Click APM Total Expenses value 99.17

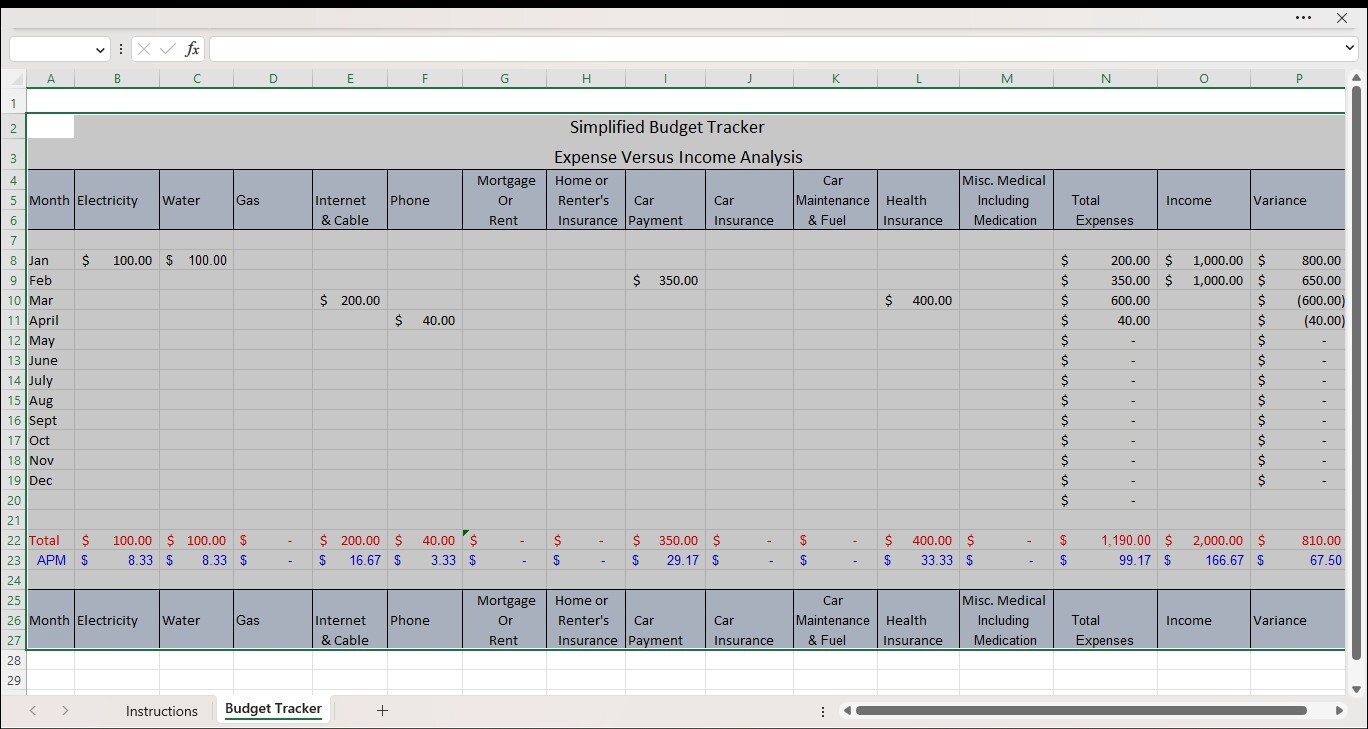coord(1105,560)
